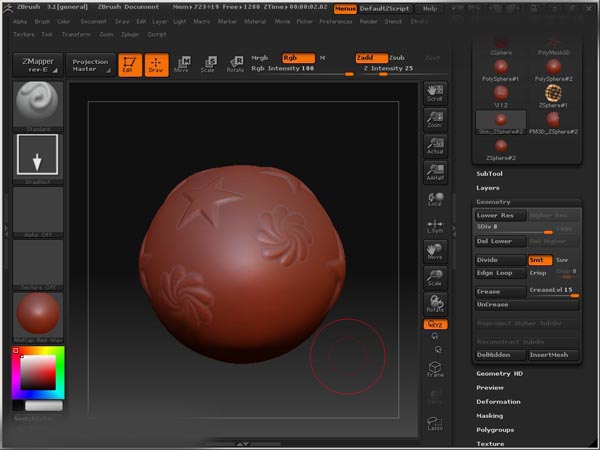
Task: Expand the SubTool palette section
Action: point(490,173)
